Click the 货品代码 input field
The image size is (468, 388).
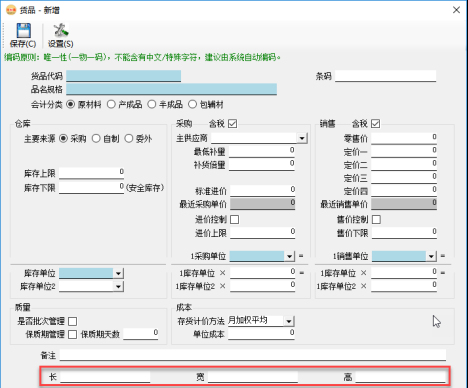(123, 76)
